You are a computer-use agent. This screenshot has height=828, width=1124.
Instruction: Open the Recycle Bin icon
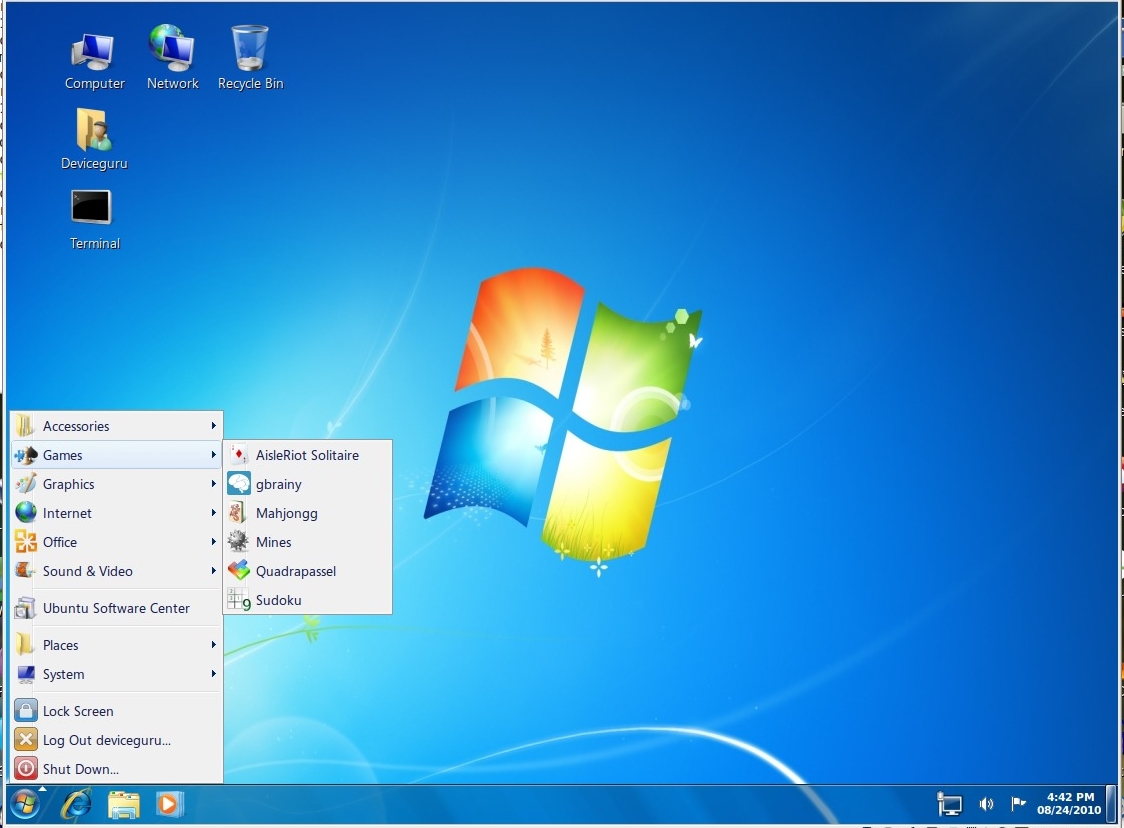pyautogui.click(x=250, y=57)
